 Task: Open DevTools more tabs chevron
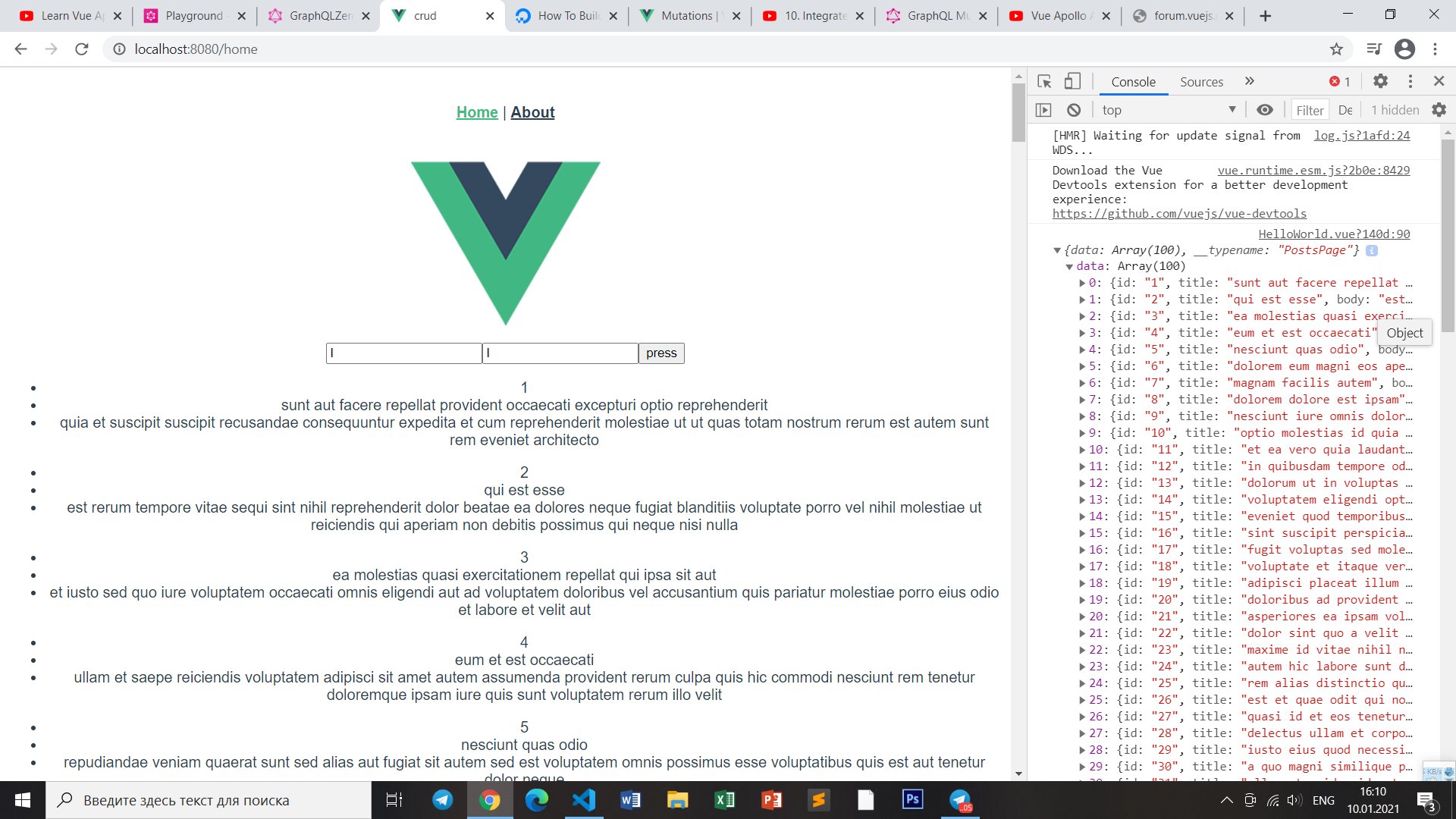pyautogui.click(x=1250, y=81)
